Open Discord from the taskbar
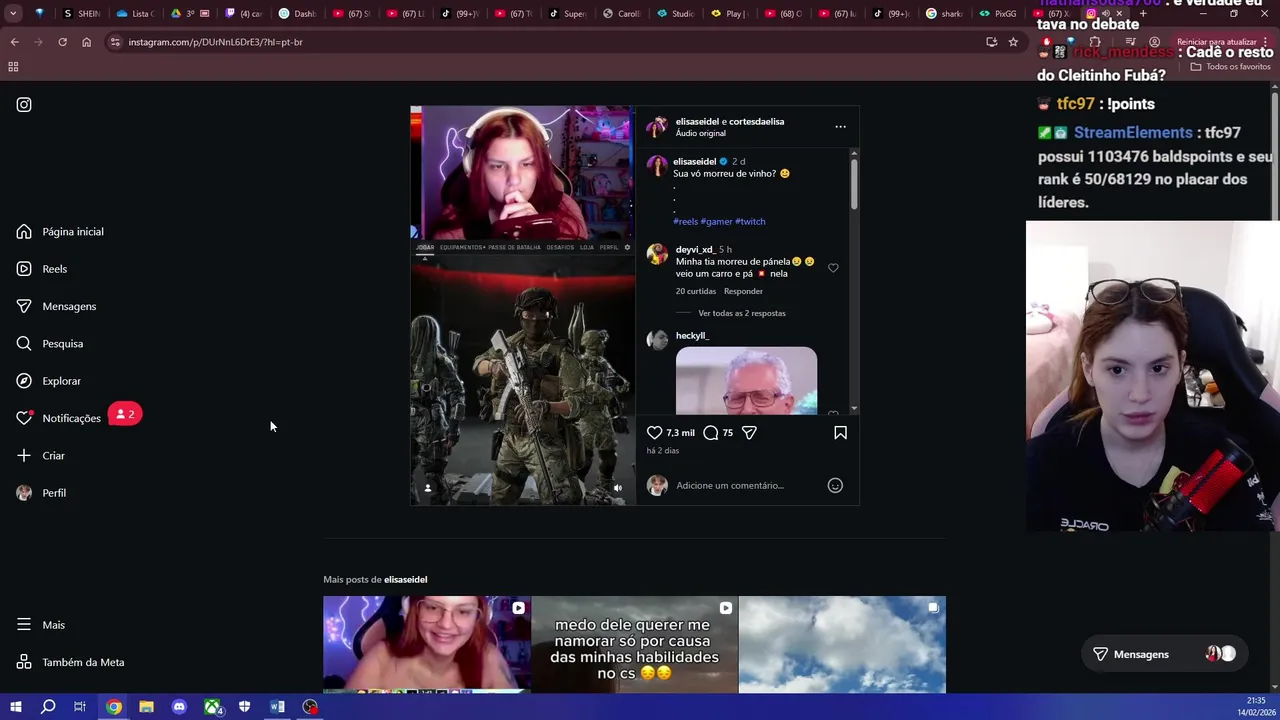This screenshot has height=720, width=1280. click(179, 707)
